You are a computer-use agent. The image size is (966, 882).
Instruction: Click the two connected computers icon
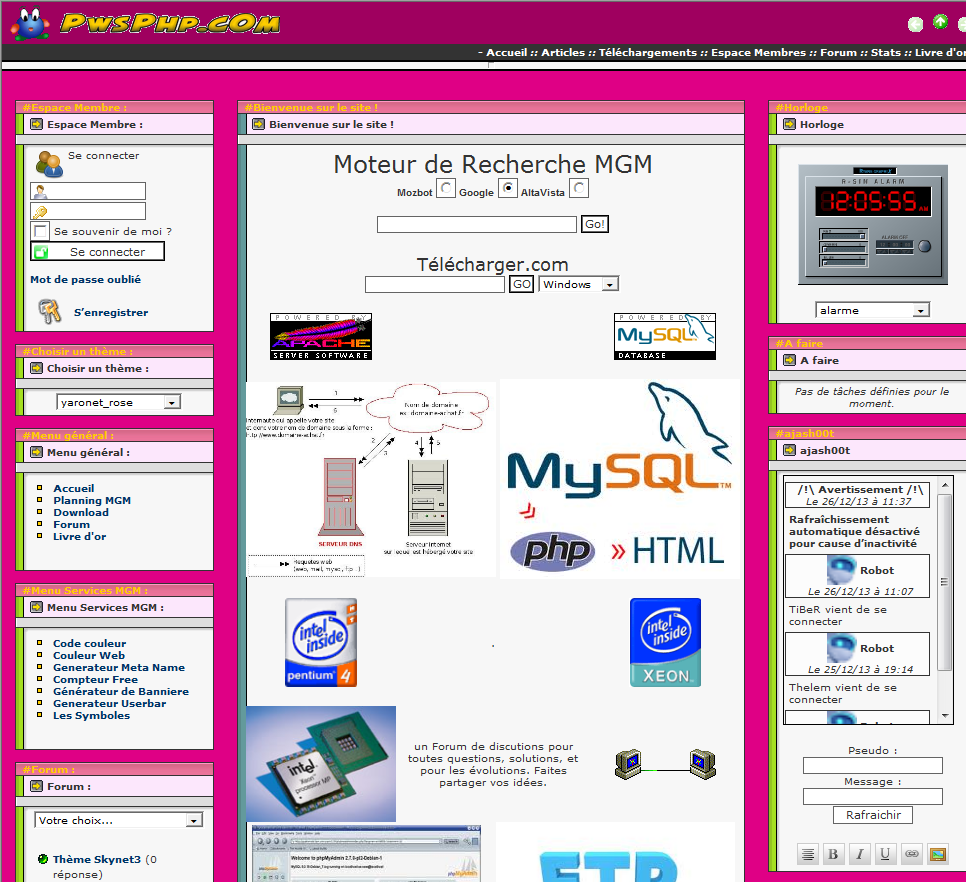[x=665, y=764]
